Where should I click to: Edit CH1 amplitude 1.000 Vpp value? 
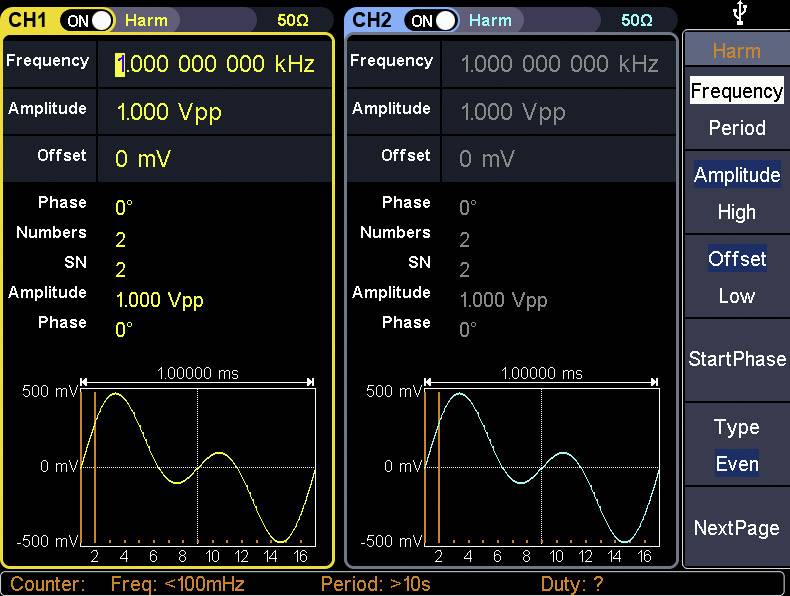click(x=169, y=112)
